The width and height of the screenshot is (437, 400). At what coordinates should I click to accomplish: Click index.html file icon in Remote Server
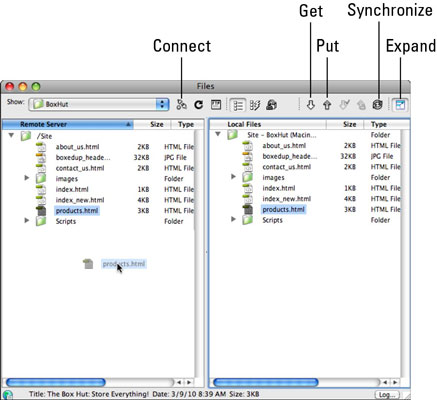coord(41,189)
